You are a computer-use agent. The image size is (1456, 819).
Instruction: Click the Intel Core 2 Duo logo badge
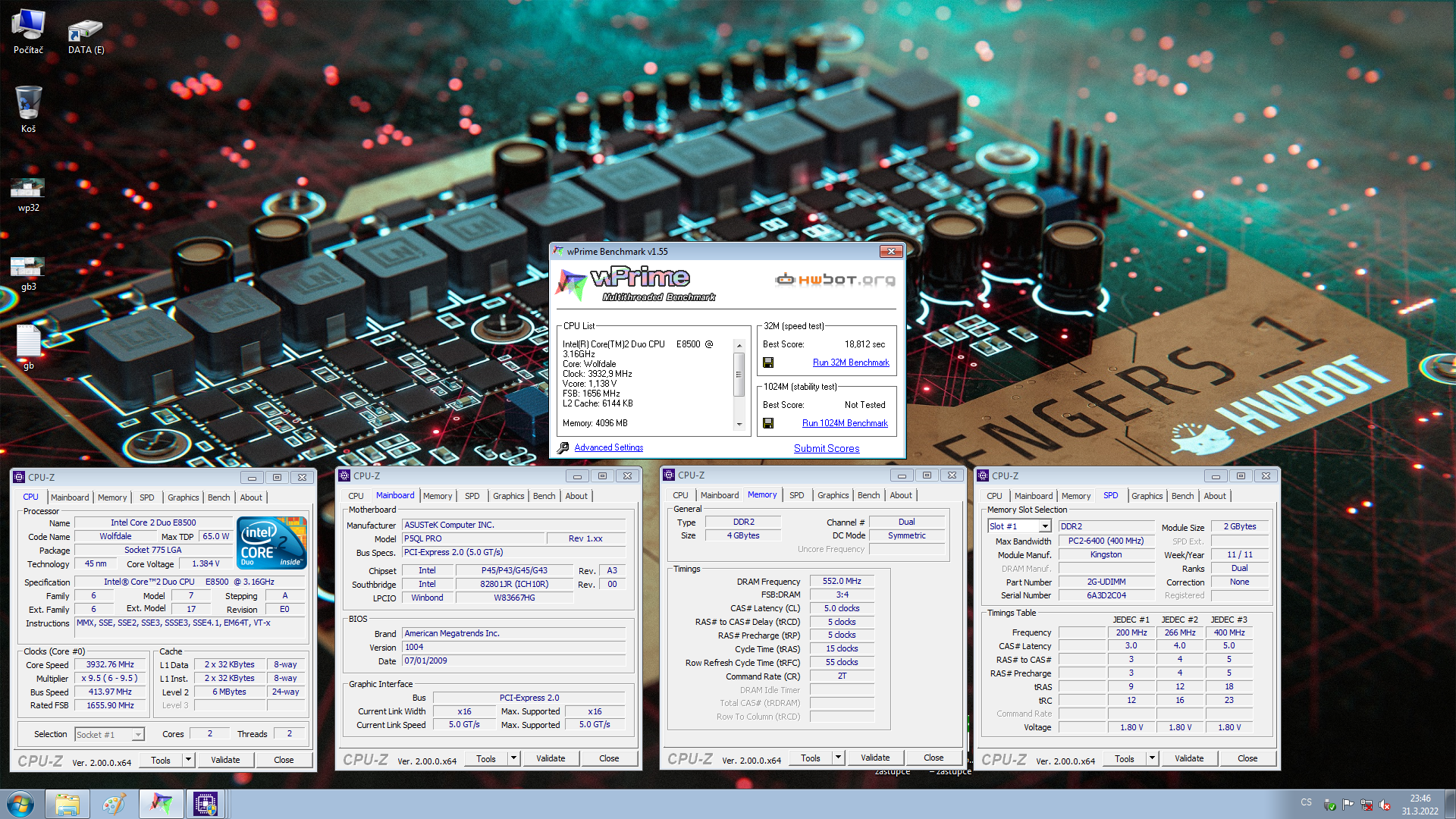pos(271,541)
